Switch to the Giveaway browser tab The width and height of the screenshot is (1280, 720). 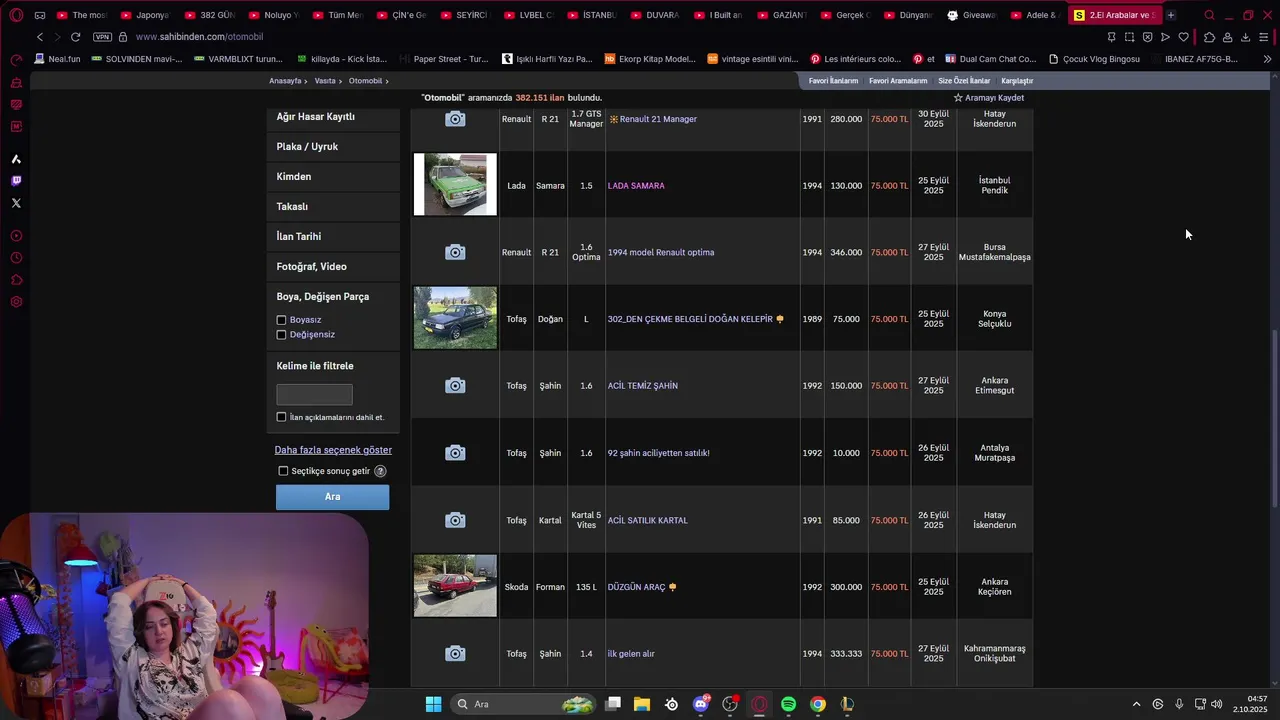pyautogui.click(x=972, y=15)
